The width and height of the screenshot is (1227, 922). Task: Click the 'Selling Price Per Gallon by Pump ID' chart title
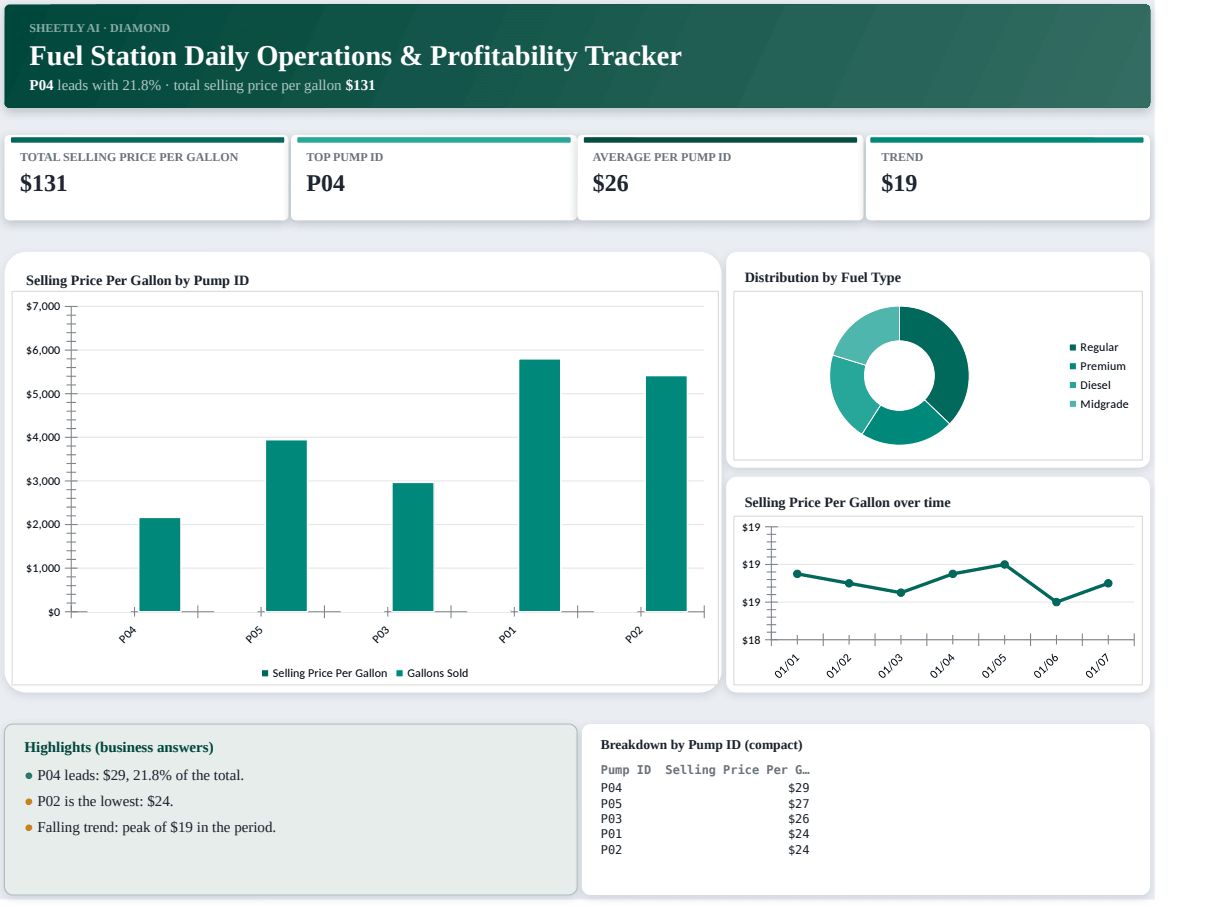[x=137, y=281]
